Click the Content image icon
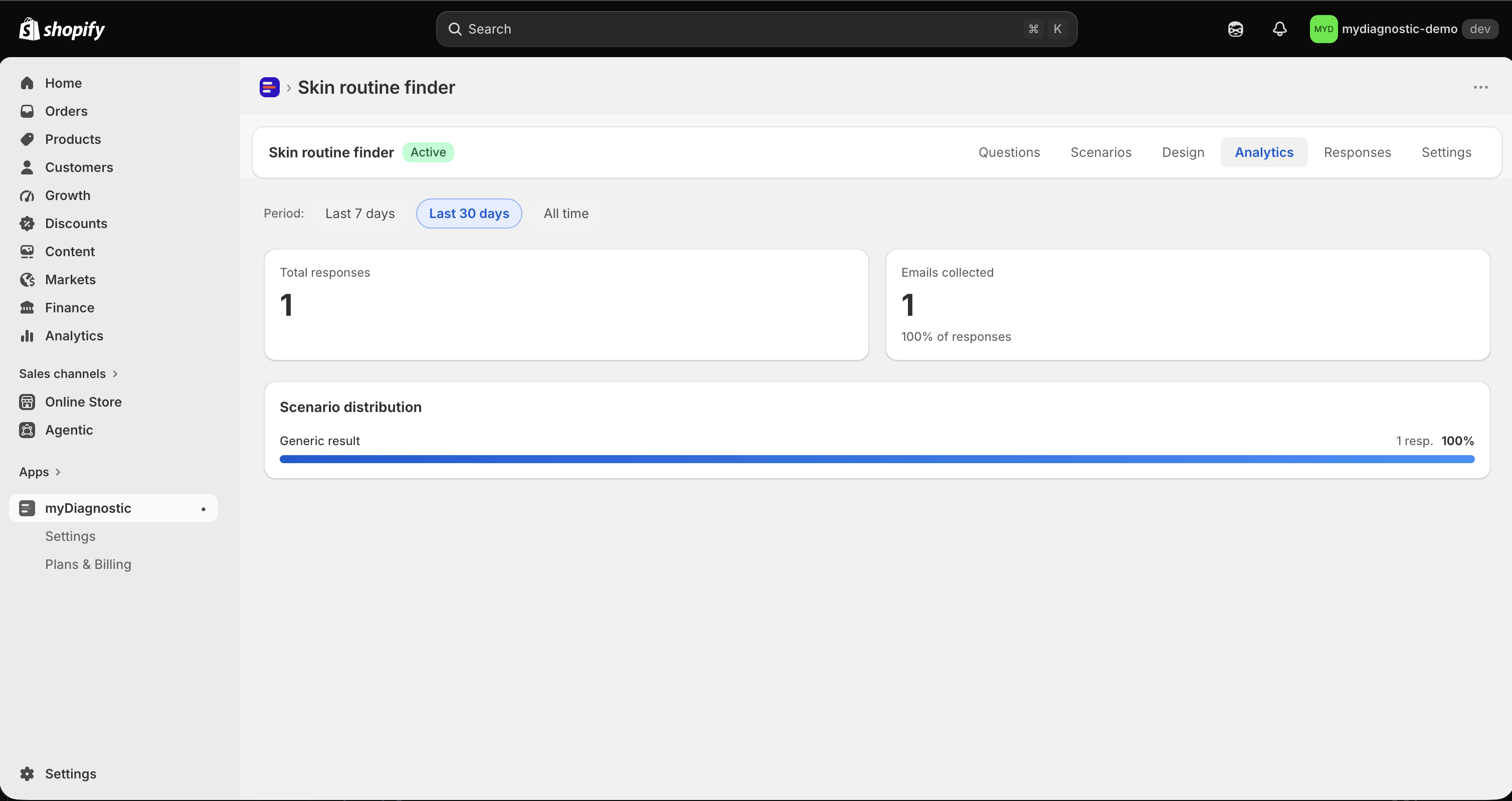Image resolution: width=1512 pixels, height=801 pixels. 27,252
